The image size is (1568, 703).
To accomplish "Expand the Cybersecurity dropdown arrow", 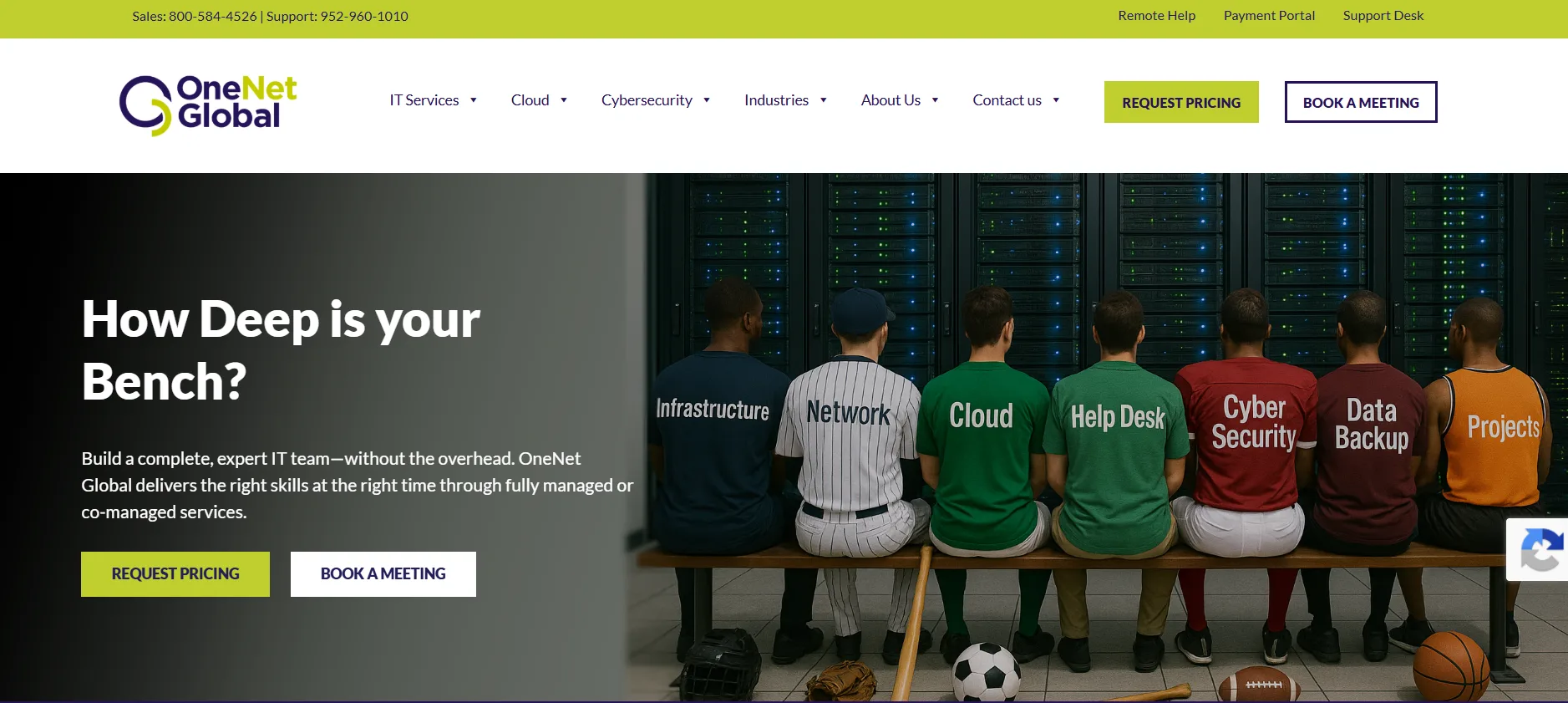I will (x=707, y=100).
